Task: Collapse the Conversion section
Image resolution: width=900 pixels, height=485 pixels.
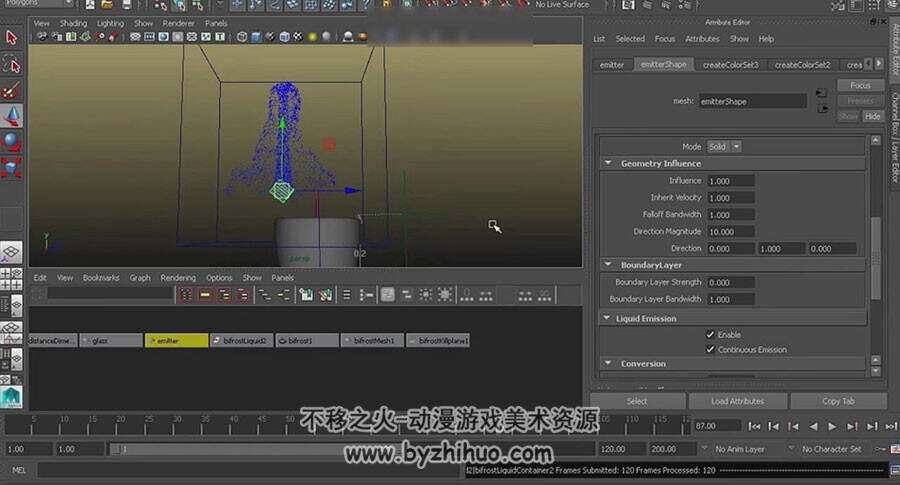Action: (x=608, y=363)
